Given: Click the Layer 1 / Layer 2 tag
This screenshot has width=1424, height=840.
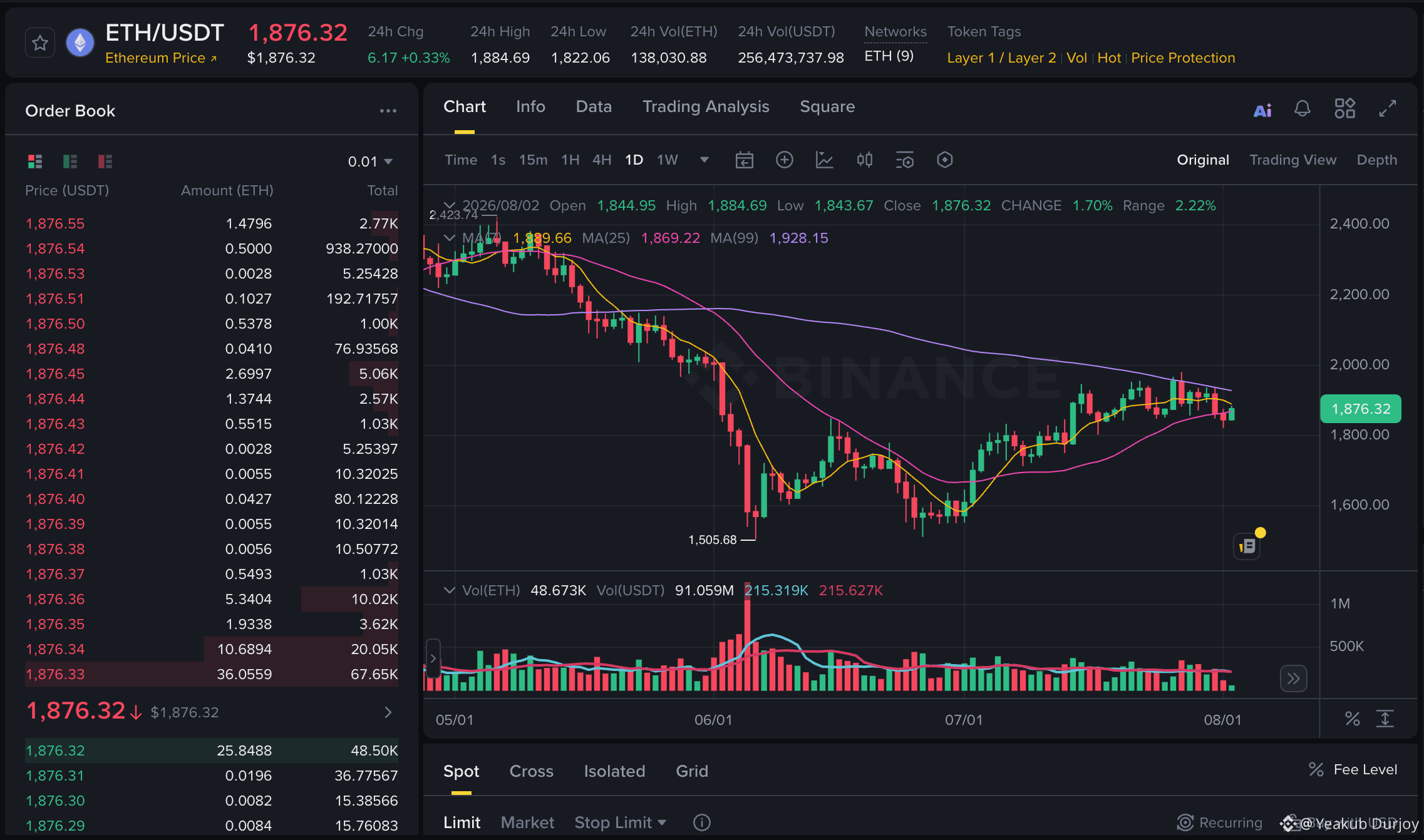Looking at the screenshot, I should coord(1001,58).
